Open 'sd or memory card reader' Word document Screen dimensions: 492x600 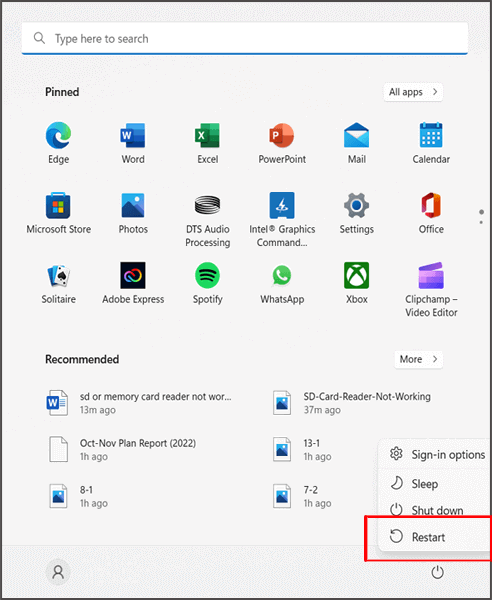tap(139, 403)
